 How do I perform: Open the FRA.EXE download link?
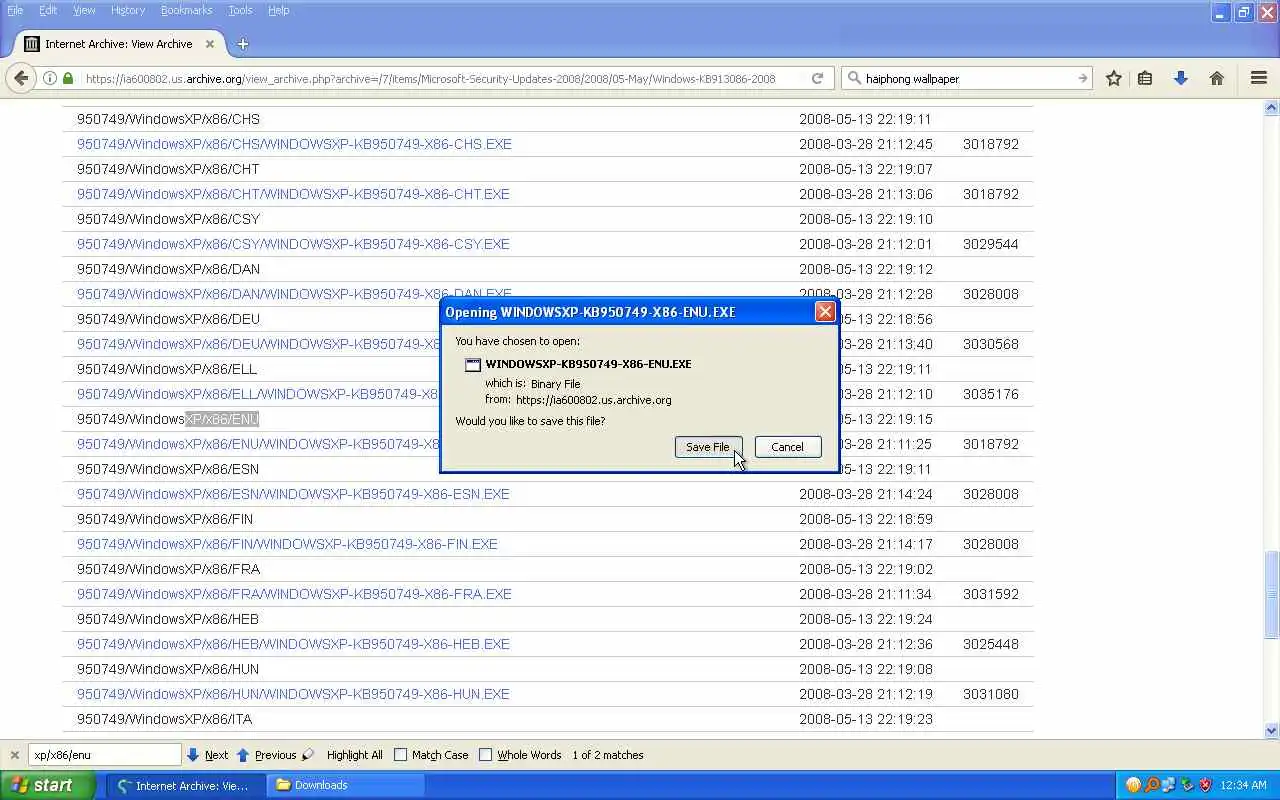[x=294, y=594]
